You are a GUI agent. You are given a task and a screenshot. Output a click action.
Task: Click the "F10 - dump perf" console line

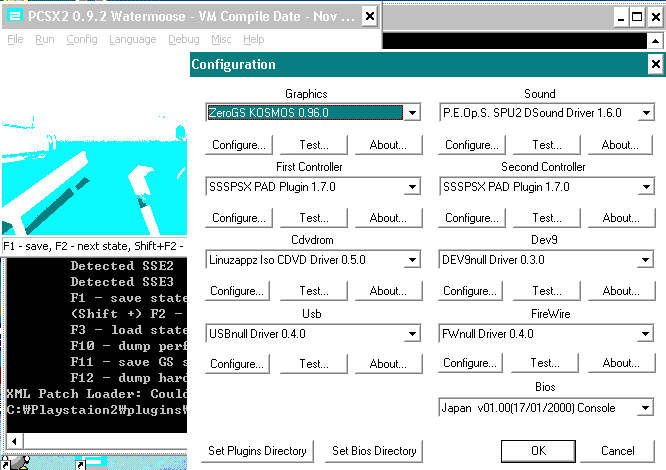[129, 346]
